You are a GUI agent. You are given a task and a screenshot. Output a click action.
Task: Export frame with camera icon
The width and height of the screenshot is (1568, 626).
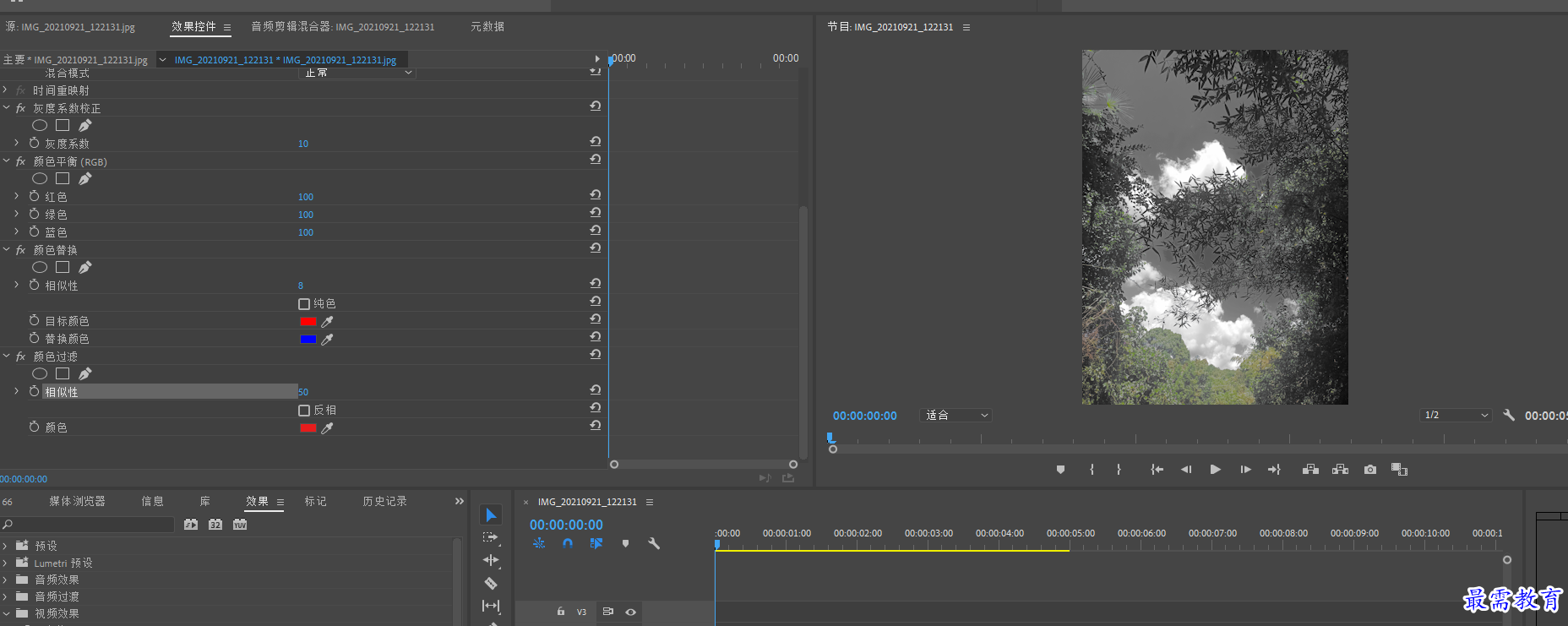[1370, 470]
